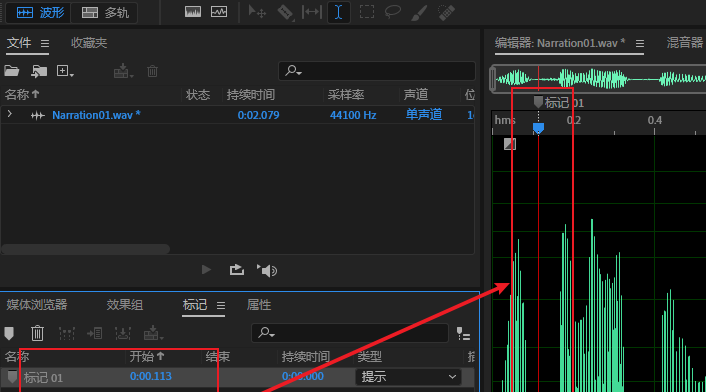
Task: Select the Spot Healing Brush tool
Action: pyautogui.click(x=446, y=12)
